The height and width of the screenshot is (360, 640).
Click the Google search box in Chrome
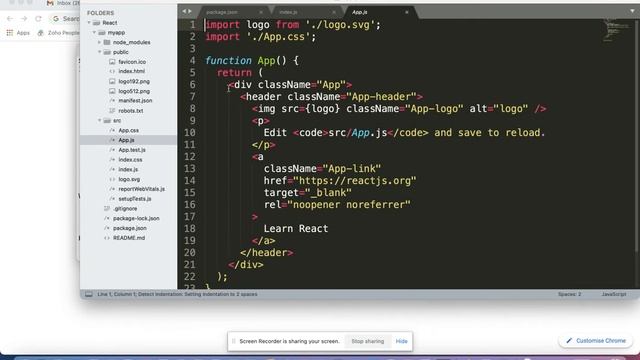65,19
